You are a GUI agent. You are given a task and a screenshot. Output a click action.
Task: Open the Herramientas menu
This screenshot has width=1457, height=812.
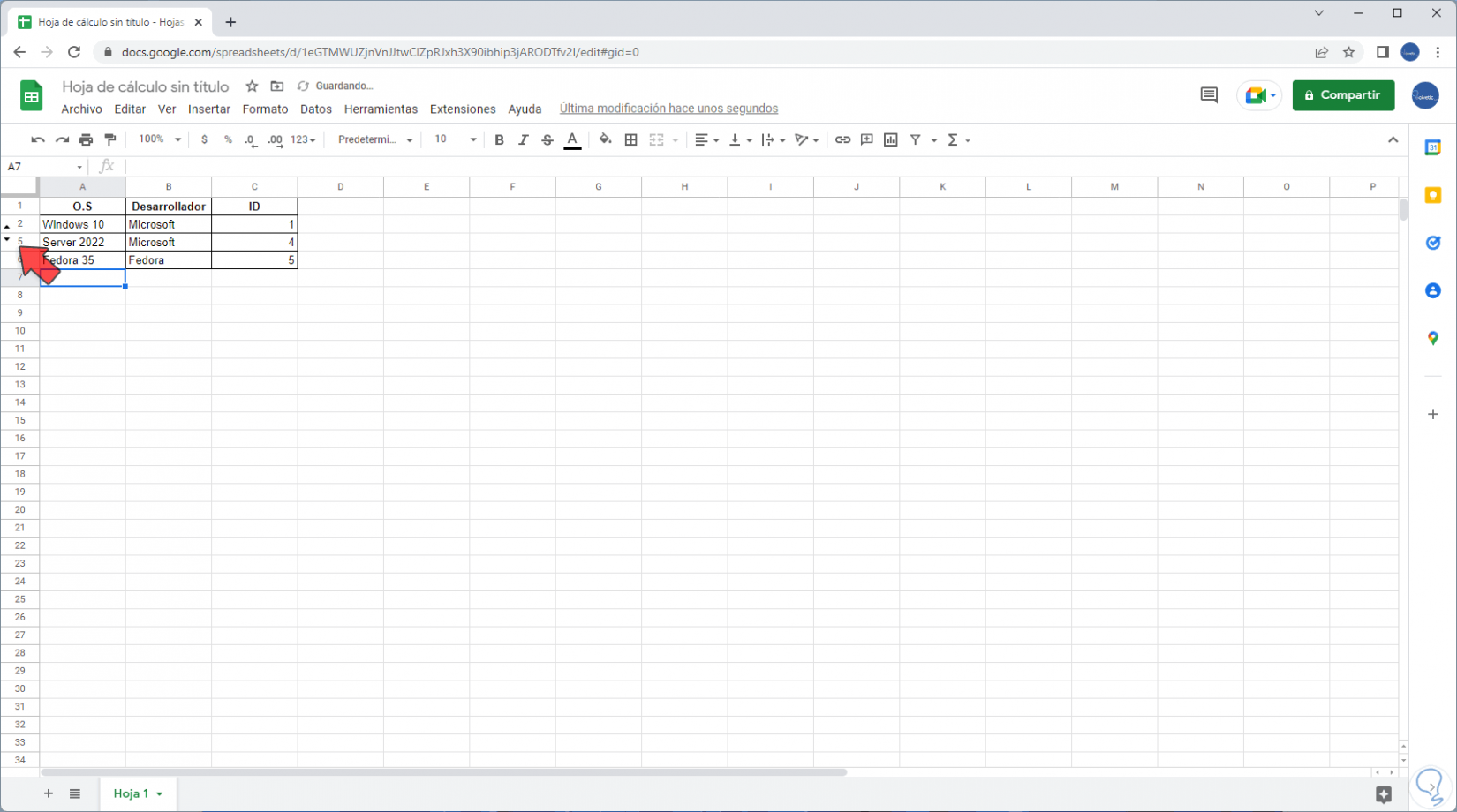click(x=381, y=109)
